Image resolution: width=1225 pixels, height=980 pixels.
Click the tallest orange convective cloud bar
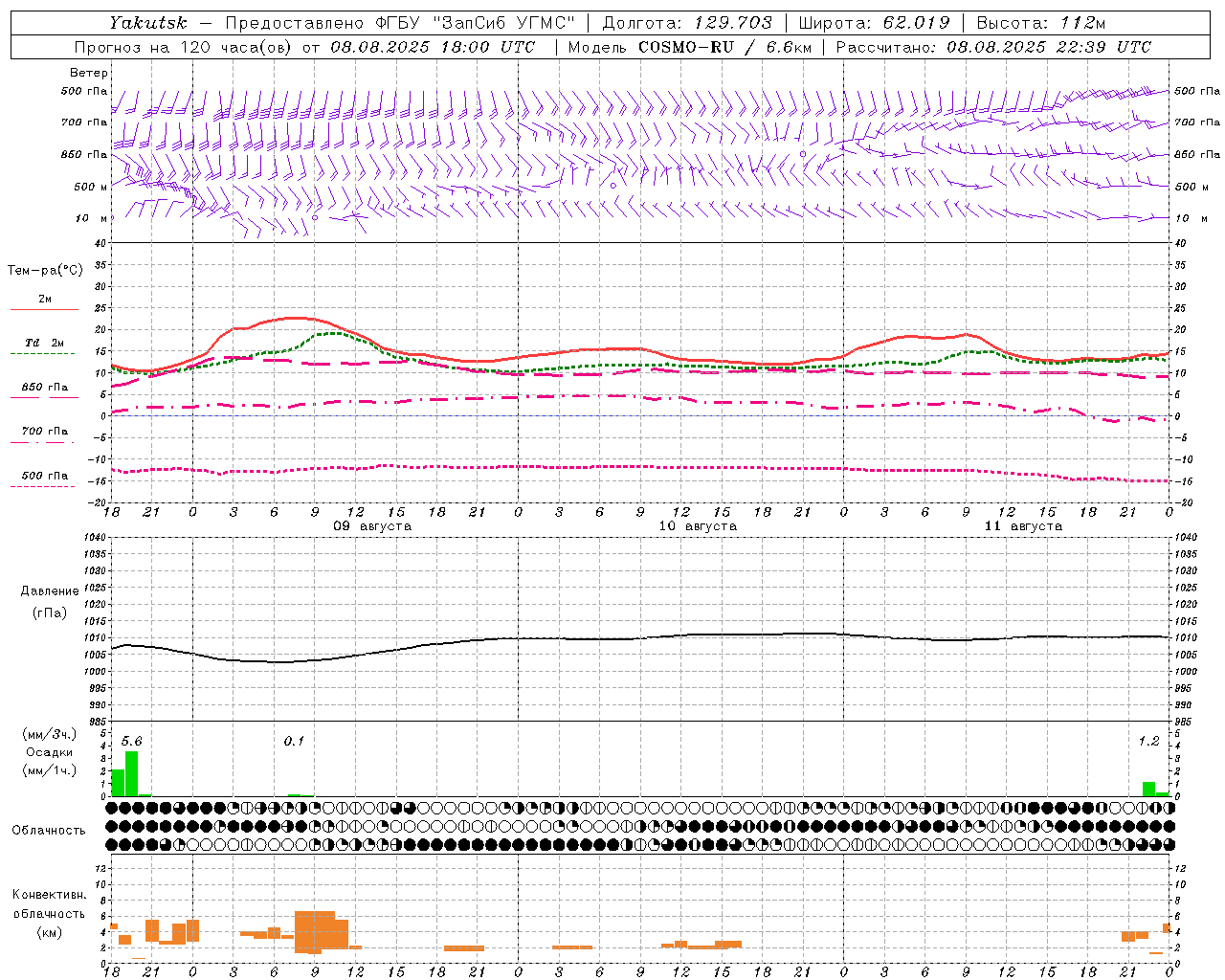click(x=315, y=932)
